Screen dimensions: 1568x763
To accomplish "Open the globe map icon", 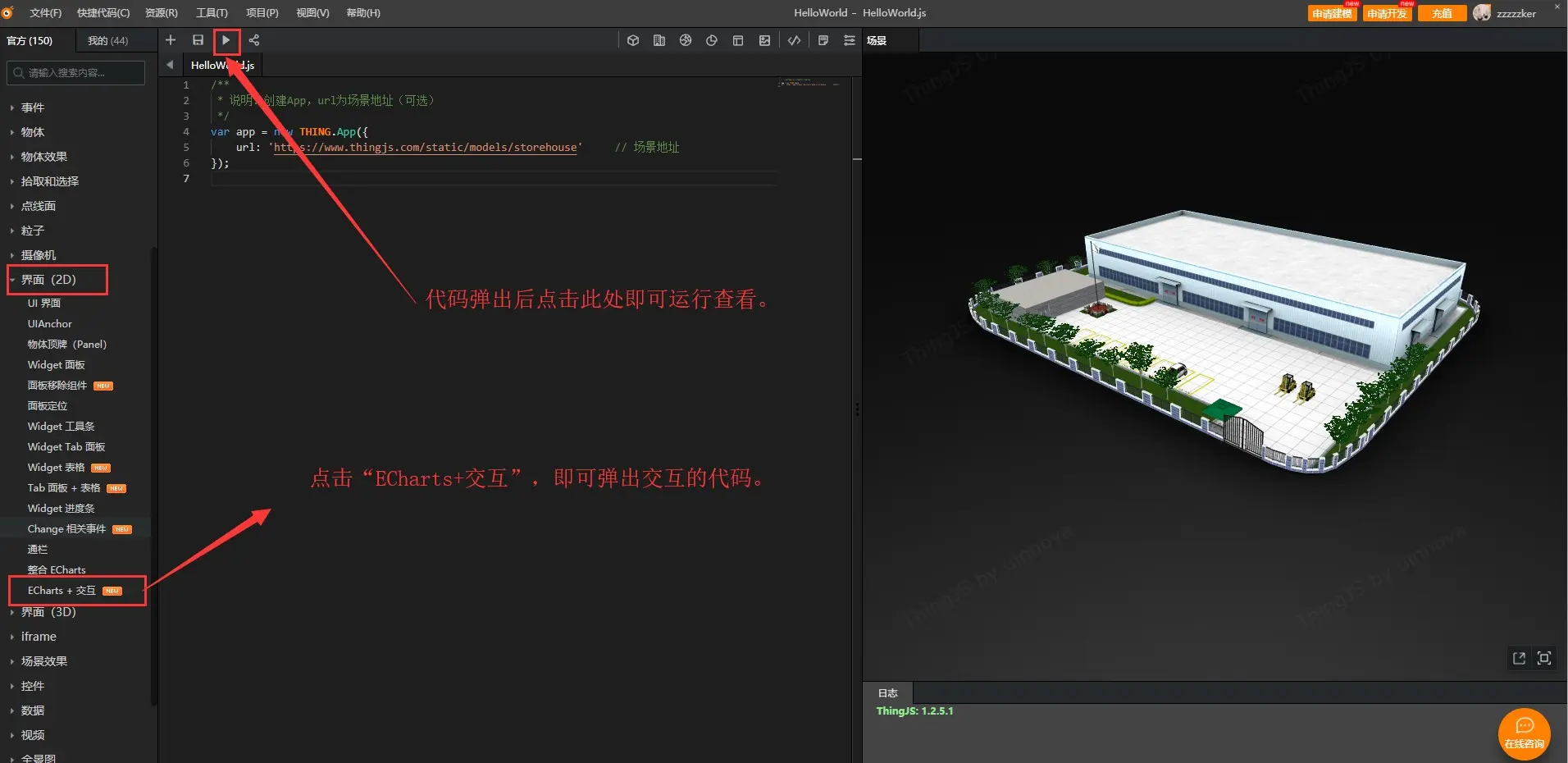I will click(686, 40).
